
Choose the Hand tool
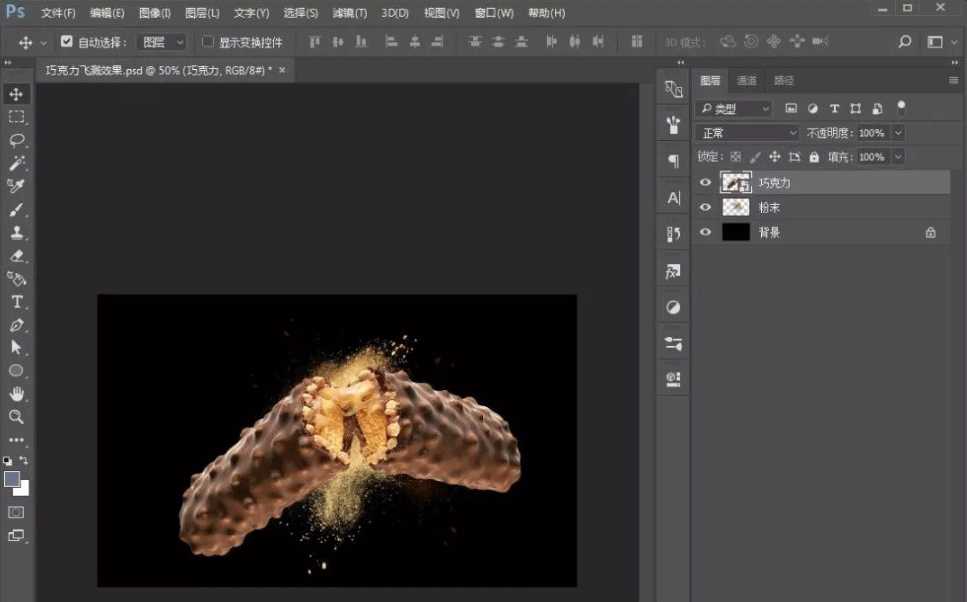click(17, 394)
